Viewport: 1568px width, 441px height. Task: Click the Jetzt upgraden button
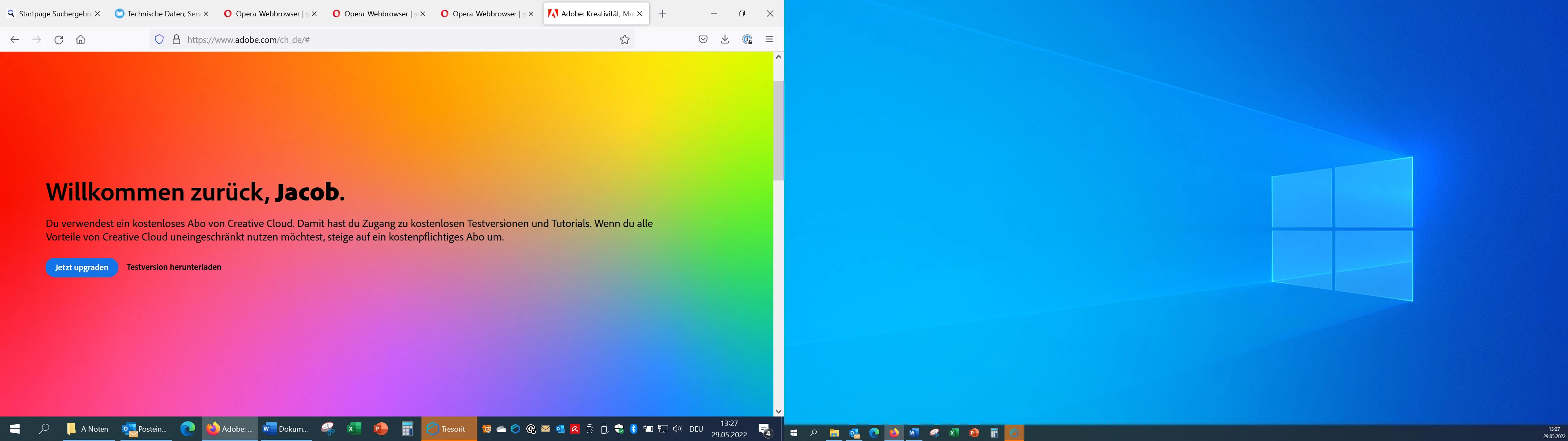click(82, 267)
